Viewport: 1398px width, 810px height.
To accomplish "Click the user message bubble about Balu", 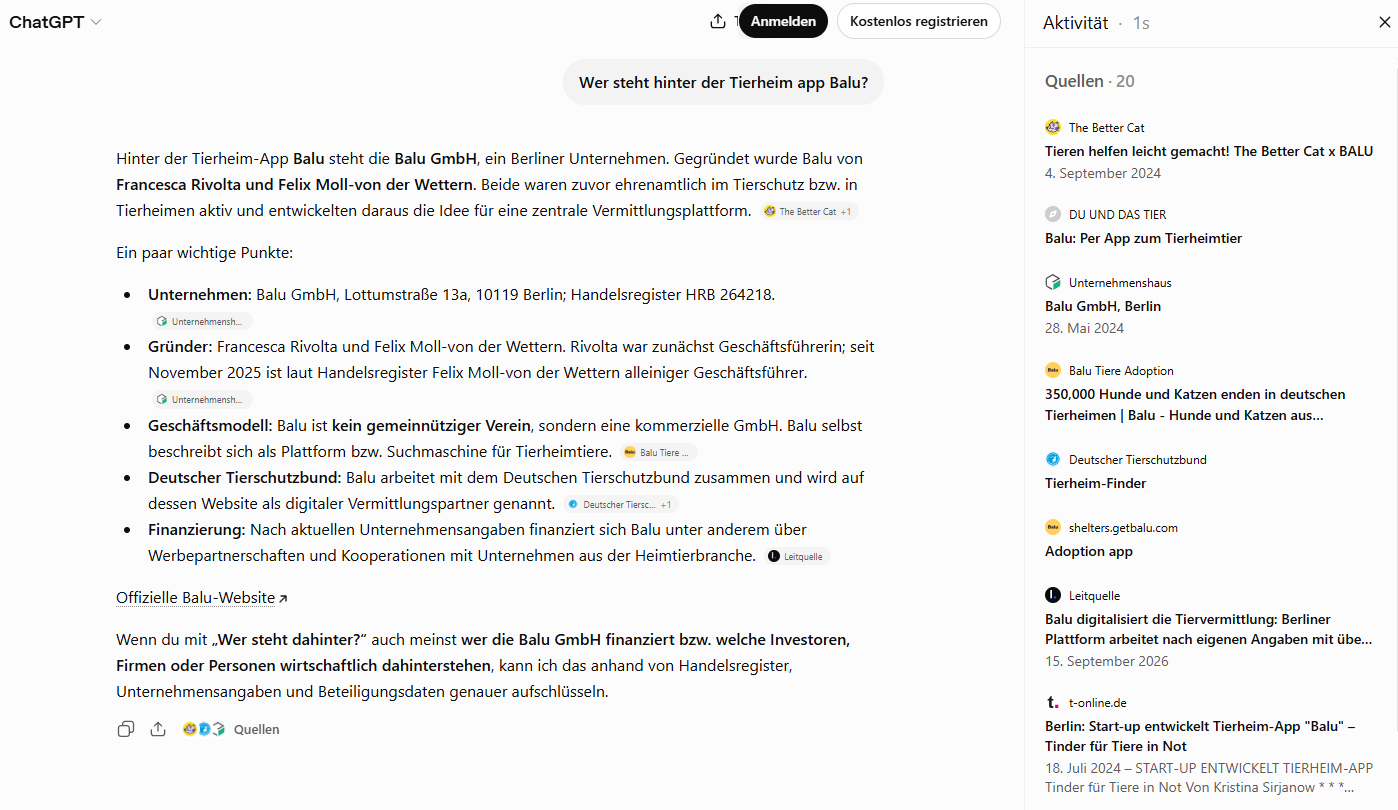I will tap(724, 82).
